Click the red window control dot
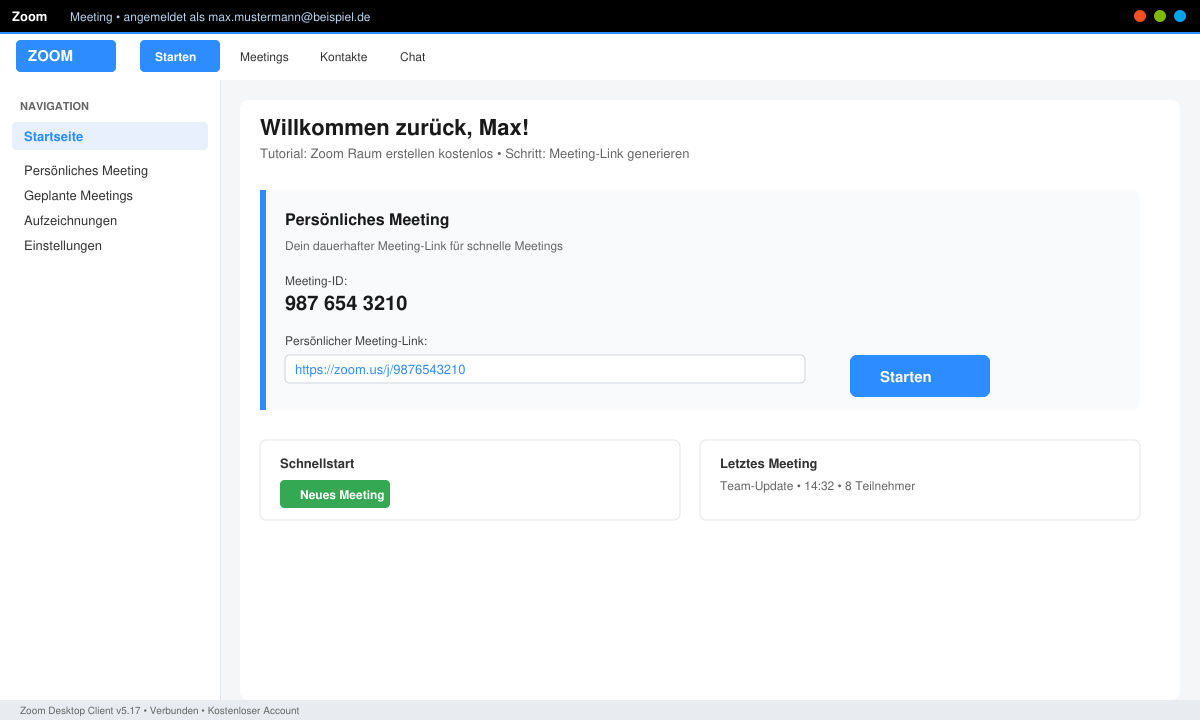Viewport: 1200px width, 720px height. point(1140,16)
